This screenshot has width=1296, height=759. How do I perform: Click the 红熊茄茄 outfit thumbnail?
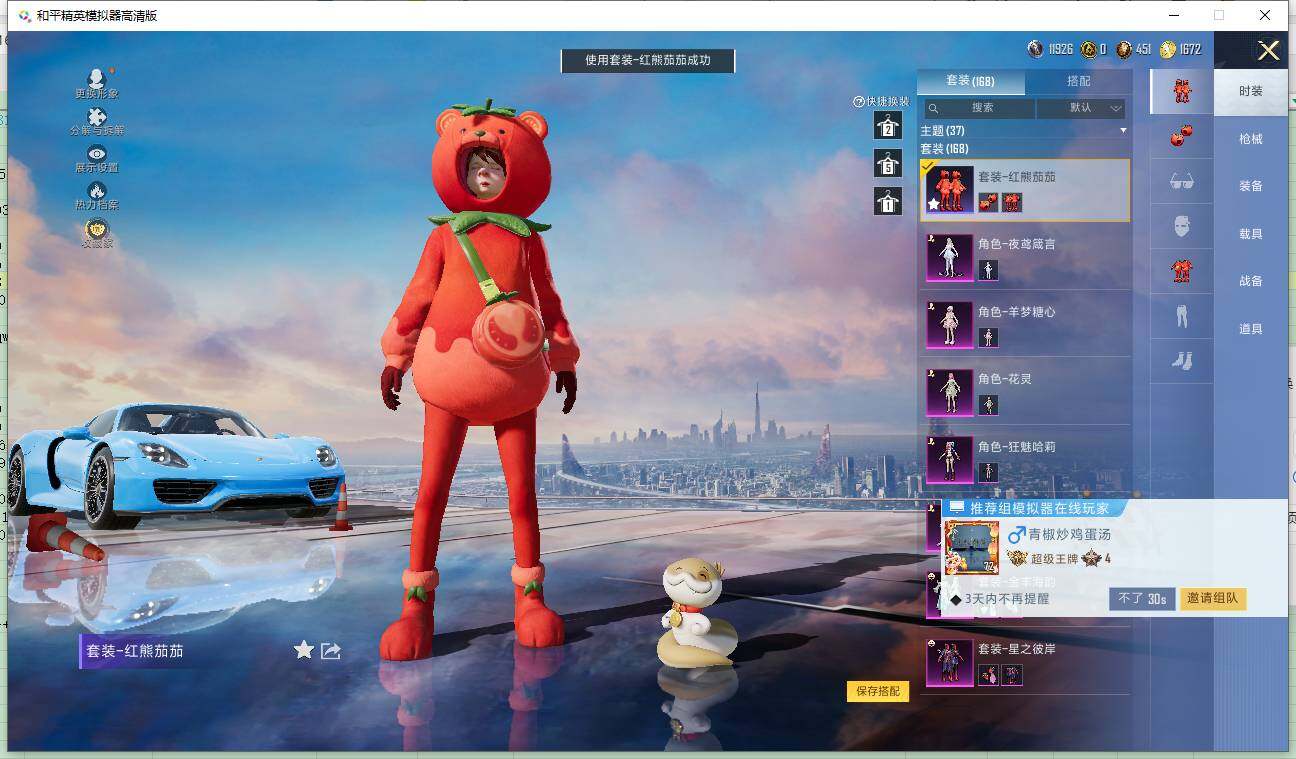tap(949, 189)
